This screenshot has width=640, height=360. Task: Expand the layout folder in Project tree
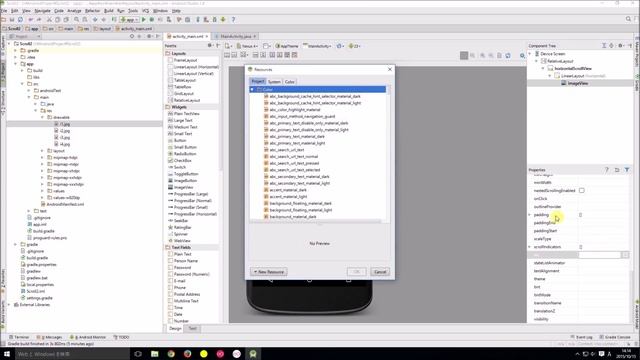coord(42,151)
